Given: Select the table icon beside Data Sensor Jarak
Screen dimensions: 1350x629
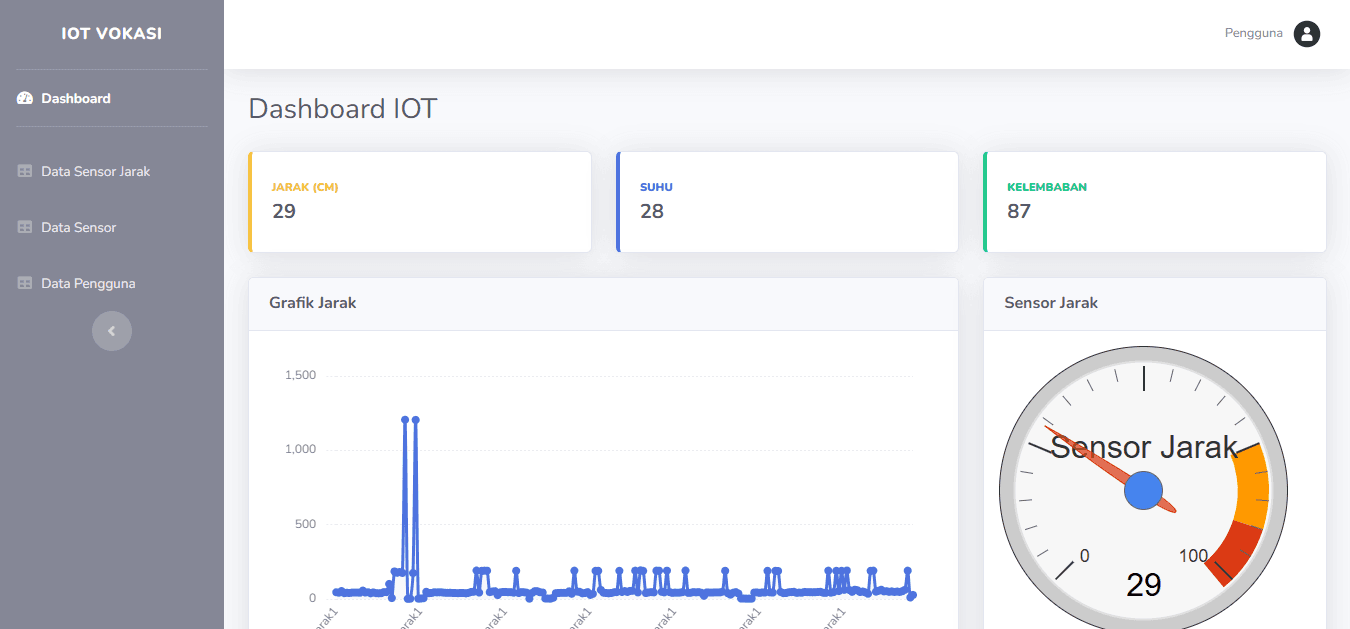Looking at the screenshot, I should [23, 171].
